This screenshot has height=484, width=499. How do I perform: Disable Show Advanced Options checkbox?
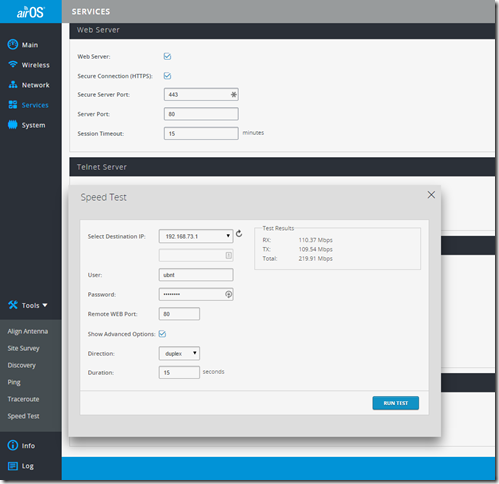point(162,334)
